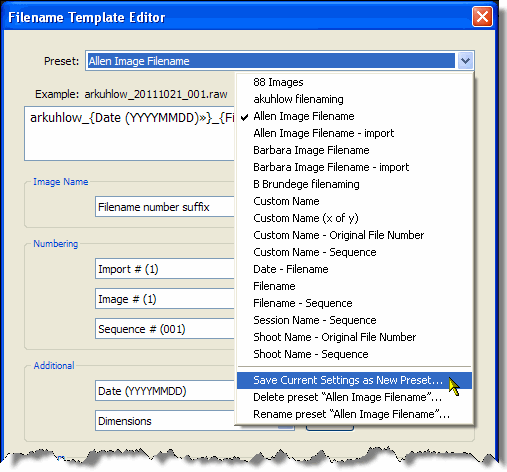The image size is (507, 472).
Task: Select the plain Filename preset
Action: pos(354,286)
